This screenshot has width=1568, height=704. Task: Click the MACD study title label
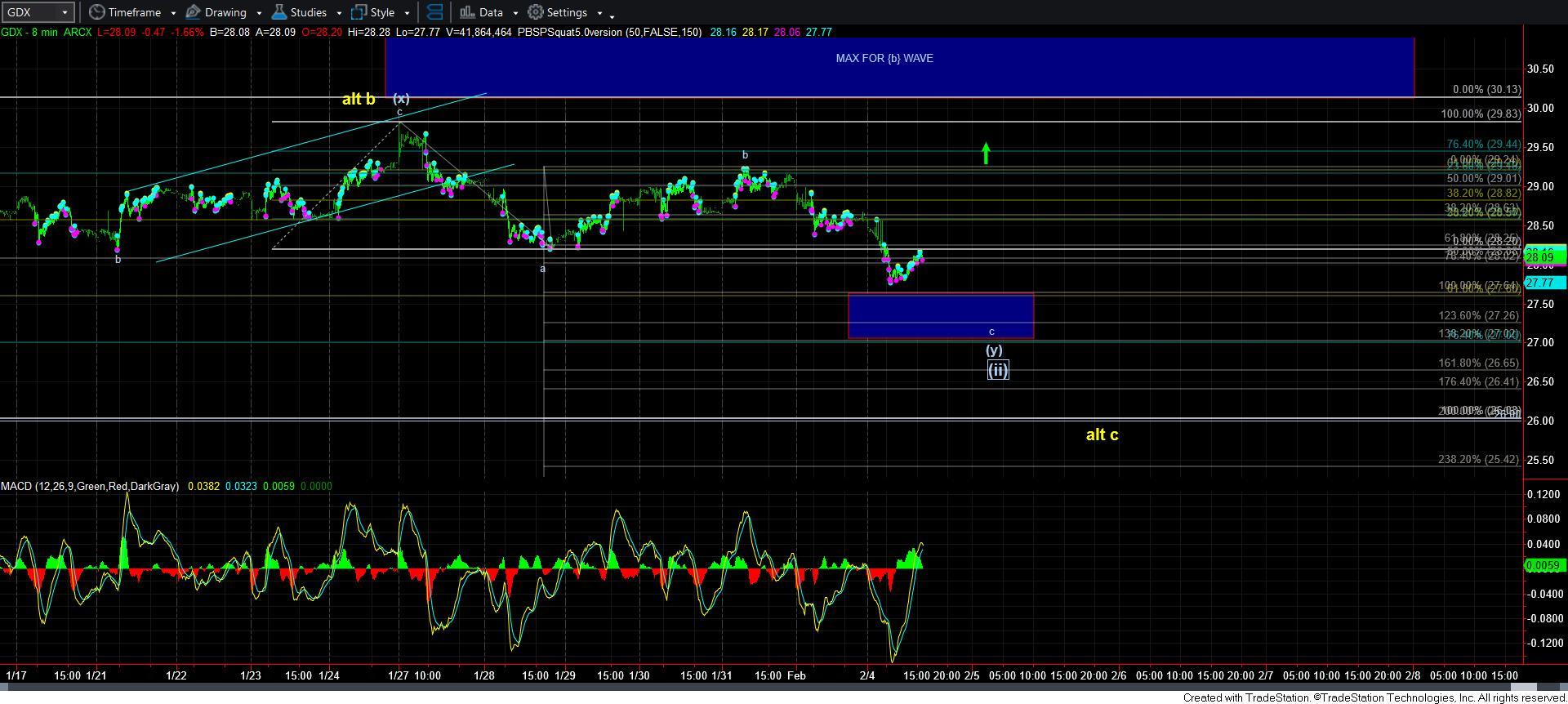point(89,486)
